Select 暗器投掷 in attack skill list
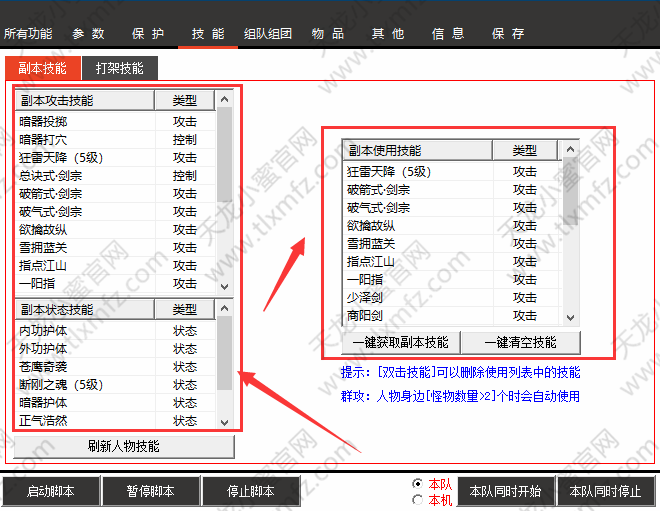 115,122
